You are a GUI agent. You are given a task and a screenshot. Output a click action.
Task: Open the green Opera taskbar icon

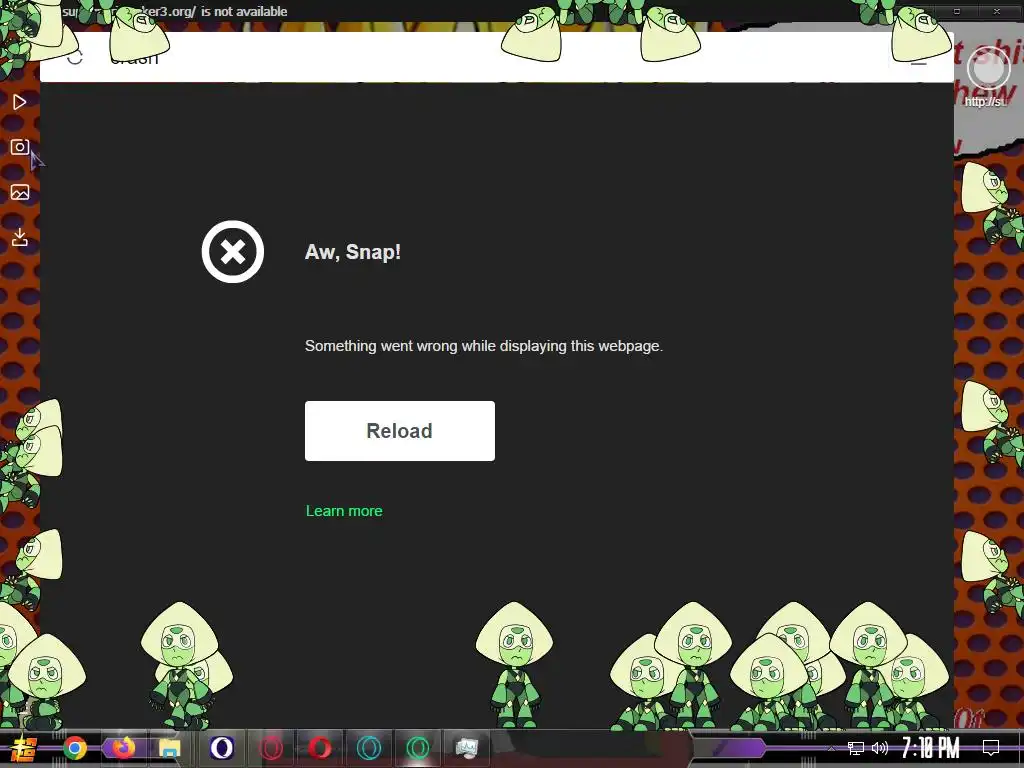pos(418,748)
